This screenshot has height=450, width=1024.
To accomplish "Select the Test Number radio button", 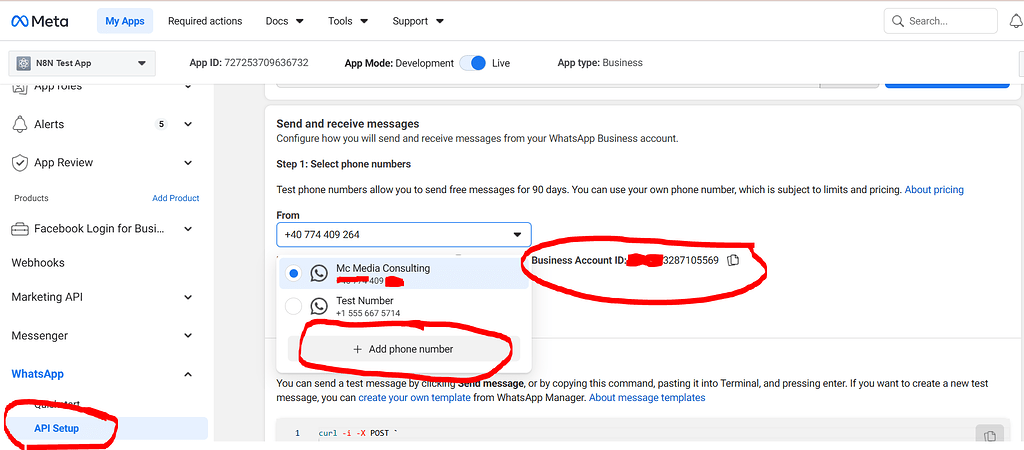I will (294, 306).
